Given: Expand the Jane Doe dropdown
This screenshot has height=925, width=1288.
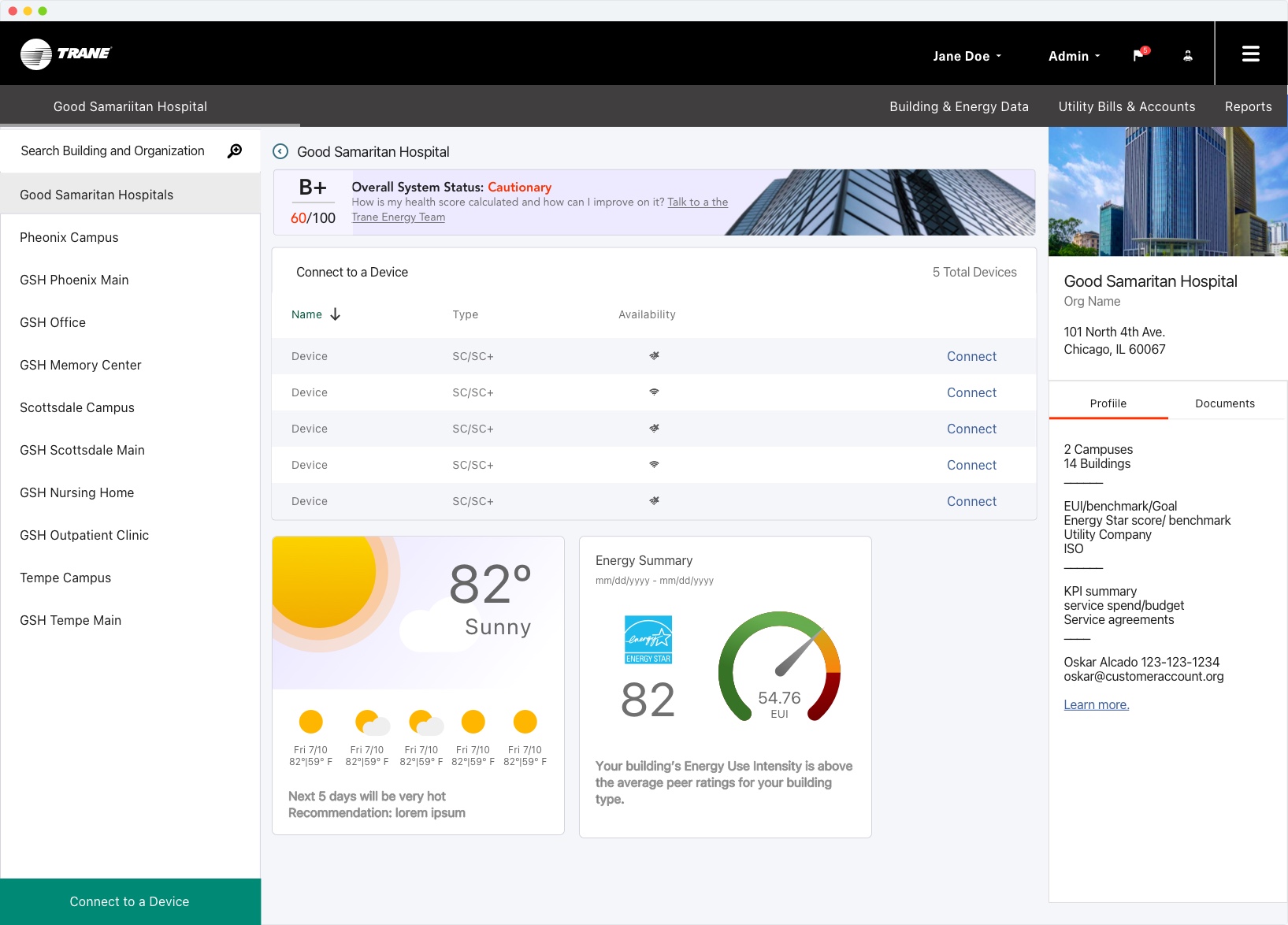Looking at the screenshot, I should coord(967,56).
